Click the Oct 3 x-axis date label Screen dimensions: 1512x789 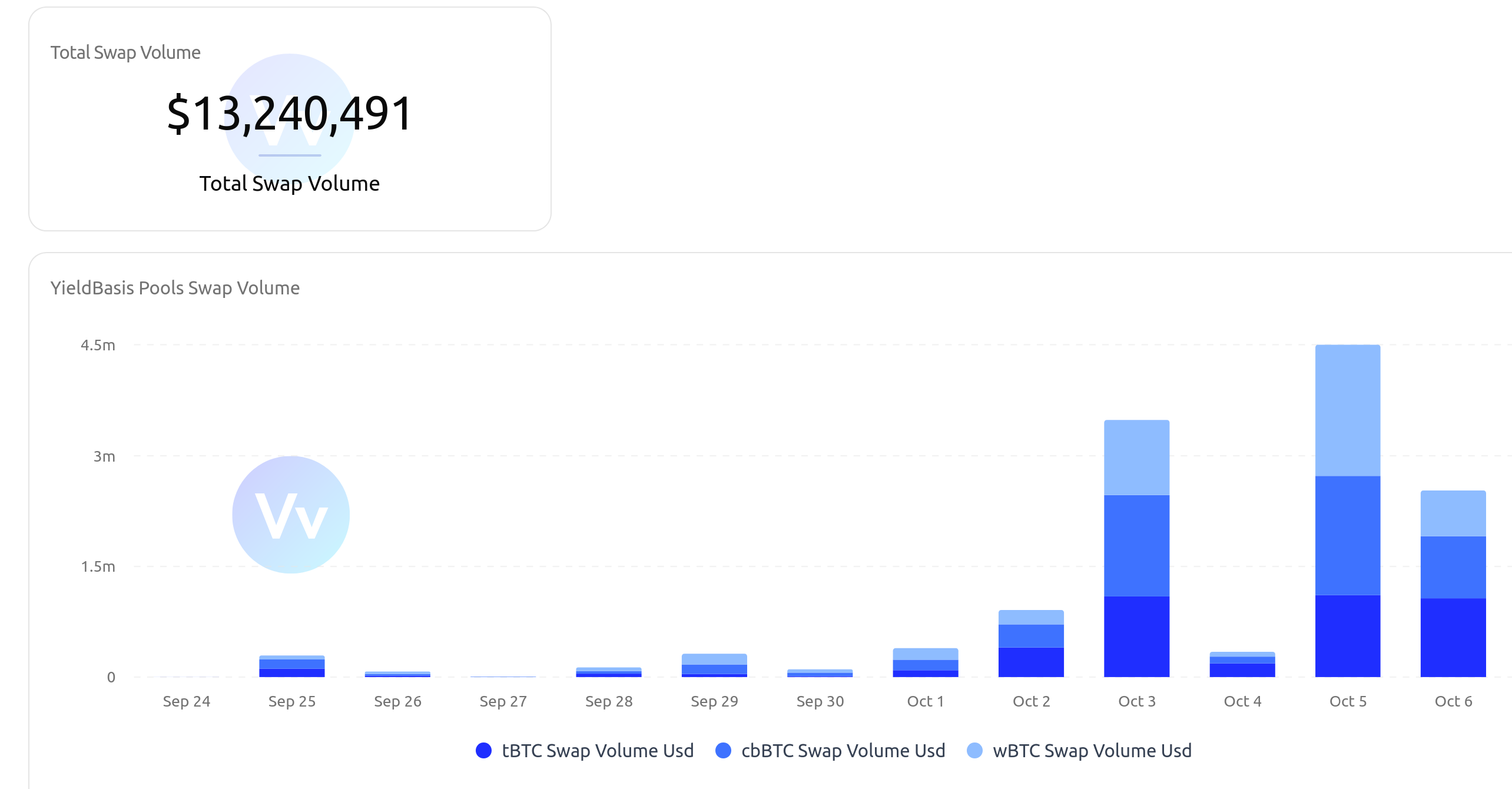tap(1136, 701)
